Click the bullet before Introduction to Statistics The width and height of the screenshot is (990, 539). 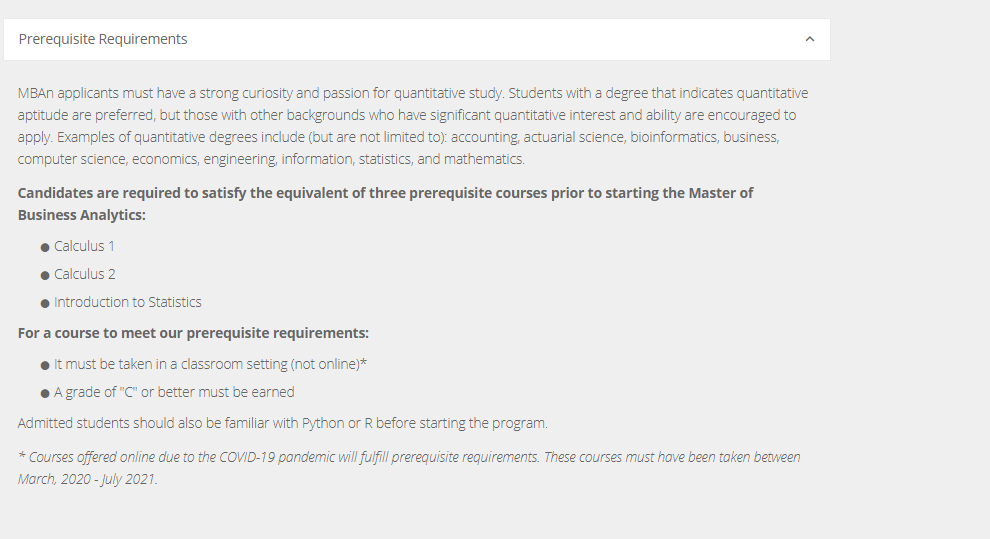[x=45, y=304]
